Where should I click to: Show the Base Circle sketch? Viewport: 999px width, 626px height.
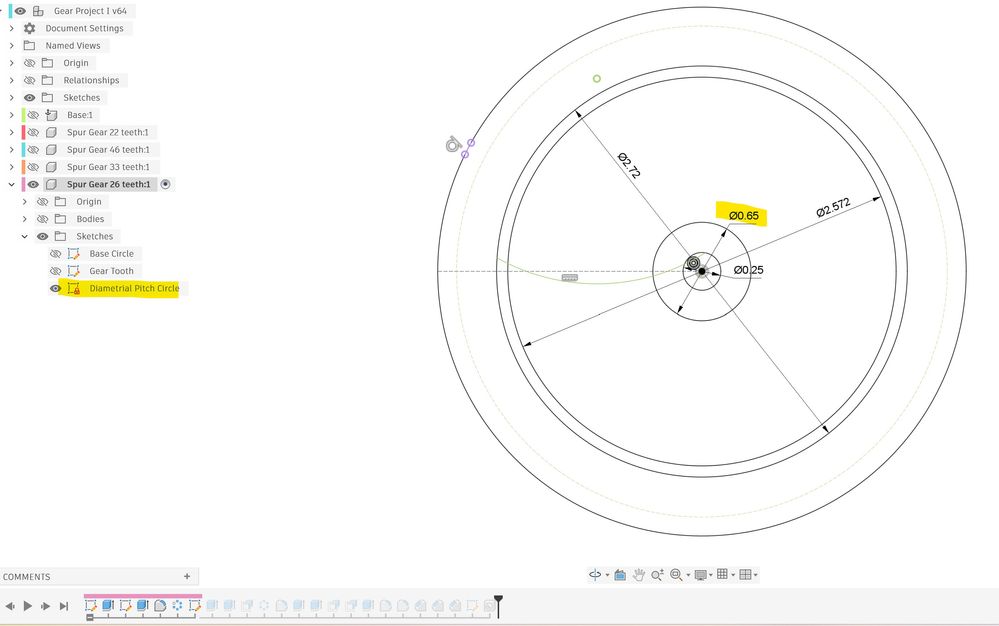point(55,253)
